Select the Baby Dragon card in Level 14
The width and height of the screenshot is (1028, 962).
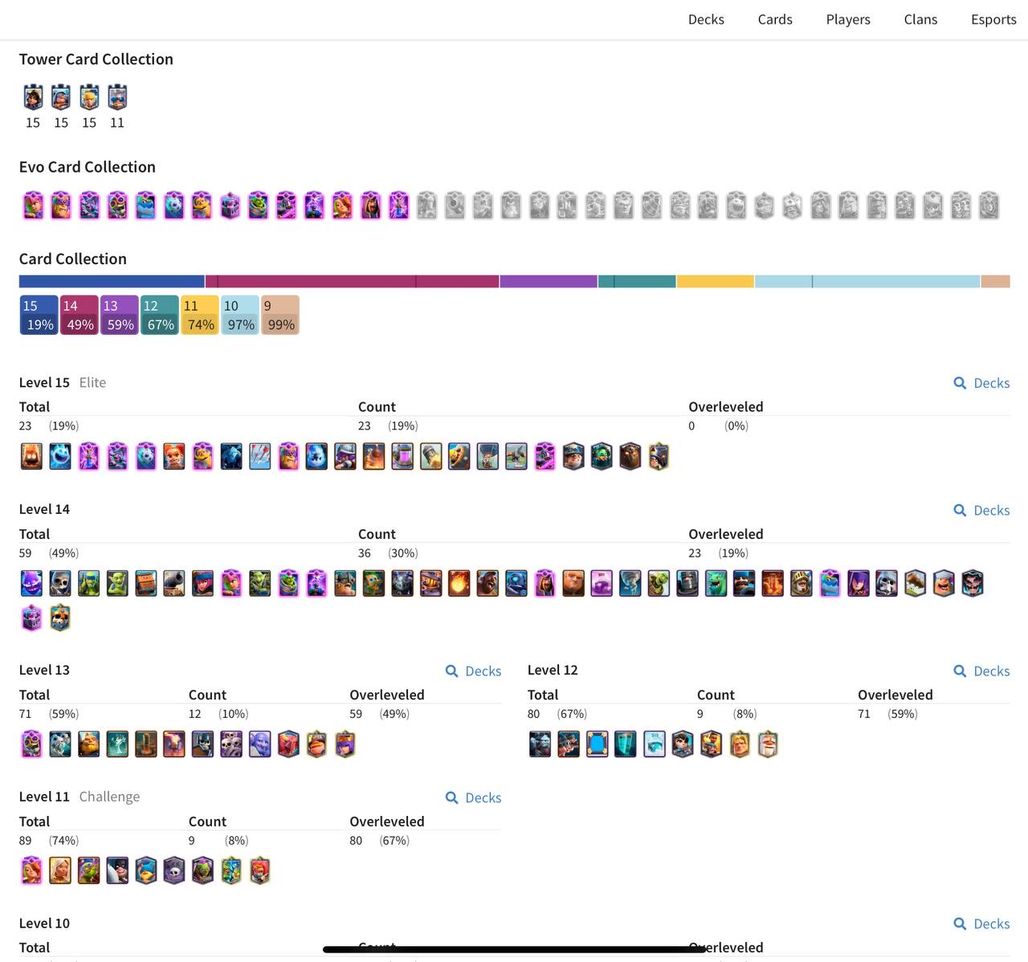716,584
